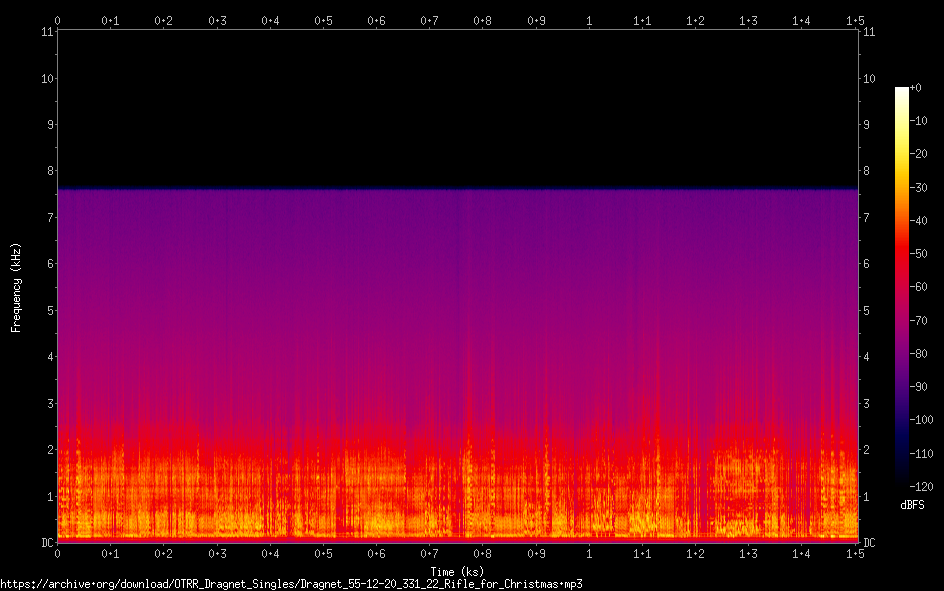Image resolution: width=944 pixels, height=591 pixels.
Task: Select the 5 kHz label on the left frequency axis
Action: tap(48, 311)
